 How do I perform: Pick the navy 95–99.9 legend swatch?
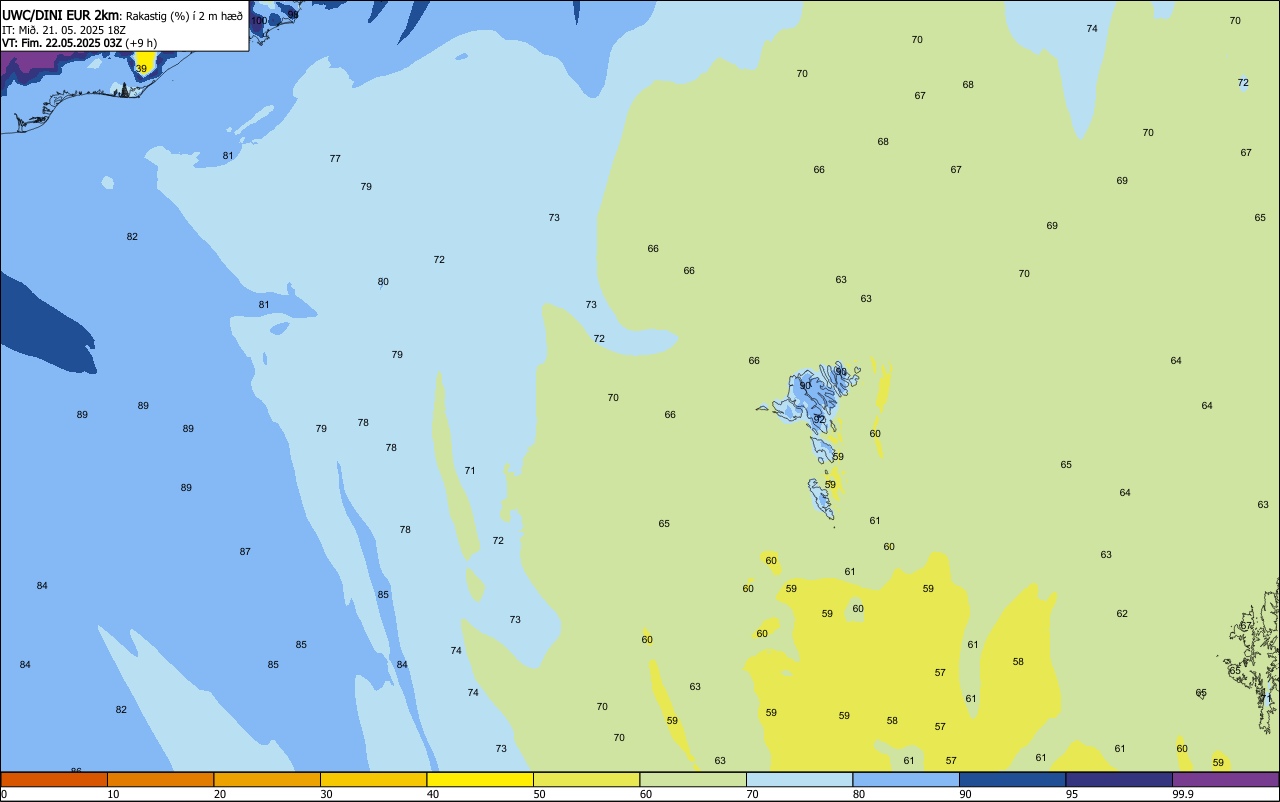pos(1119,779)
